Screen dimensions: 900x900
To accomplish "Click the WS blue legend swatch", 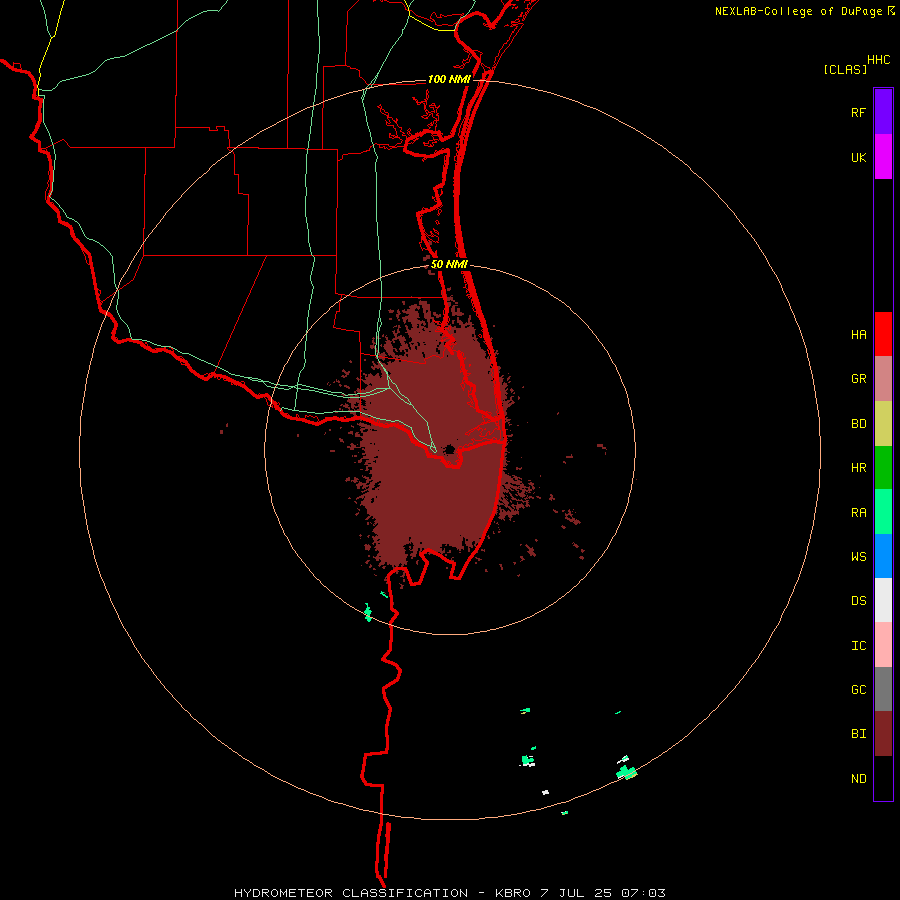I will pos(883,556).
